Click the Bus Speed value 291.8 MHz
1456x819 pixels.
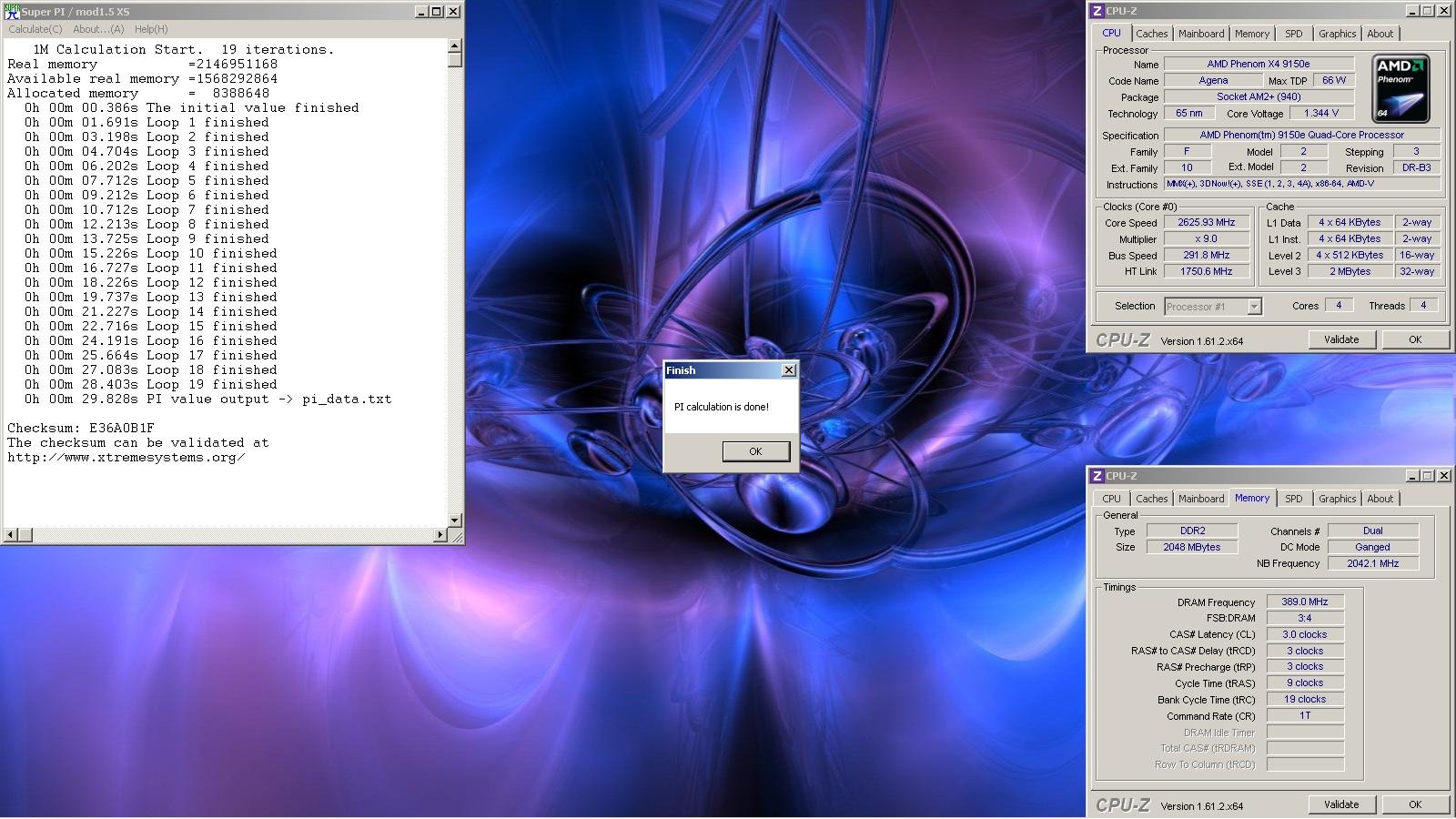(1207, 255)
